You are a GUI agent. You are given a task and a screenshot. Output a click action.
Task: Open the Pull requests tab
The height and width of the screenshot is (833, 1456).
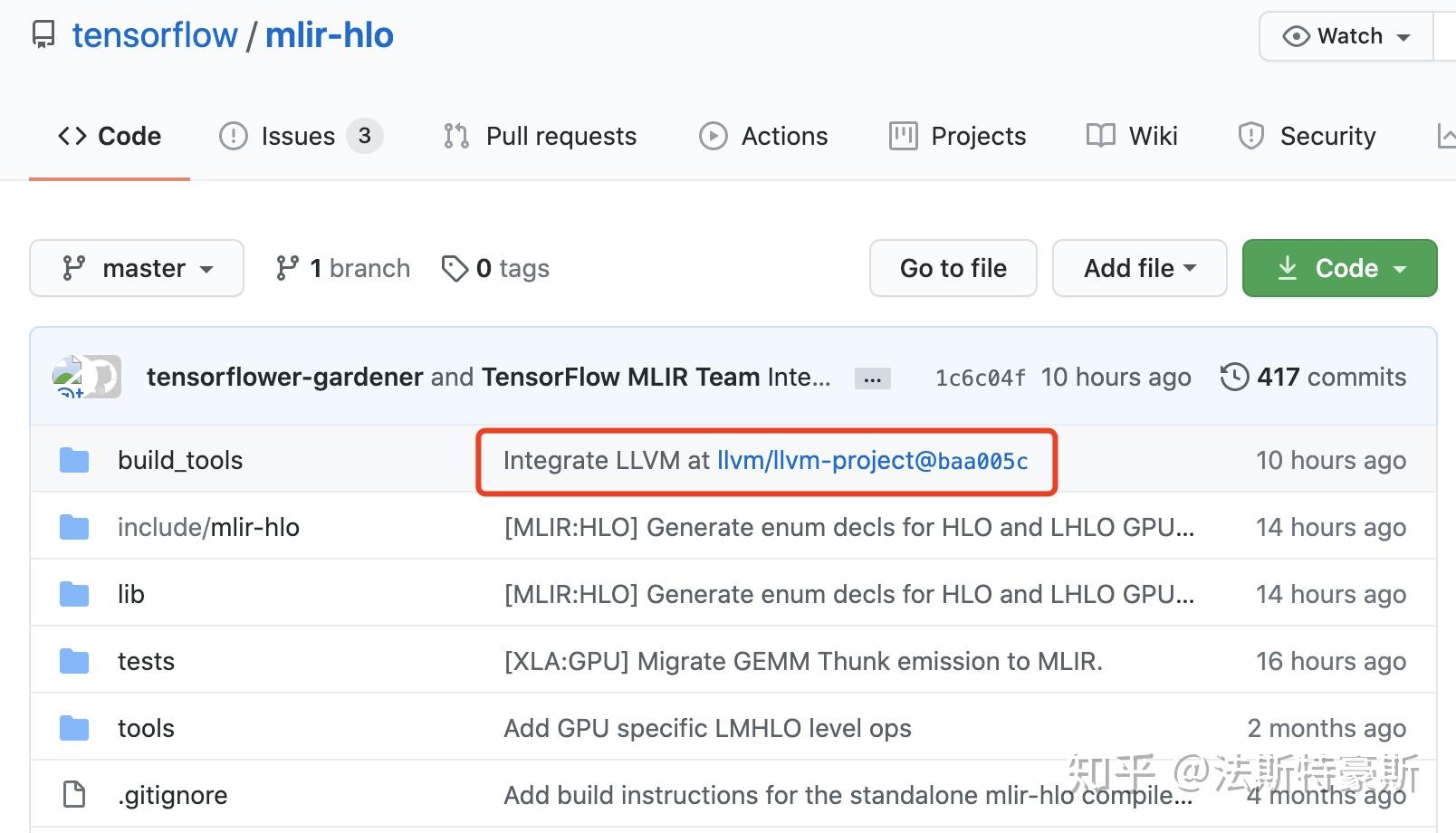pyautogui.click(x=541, y=136)
